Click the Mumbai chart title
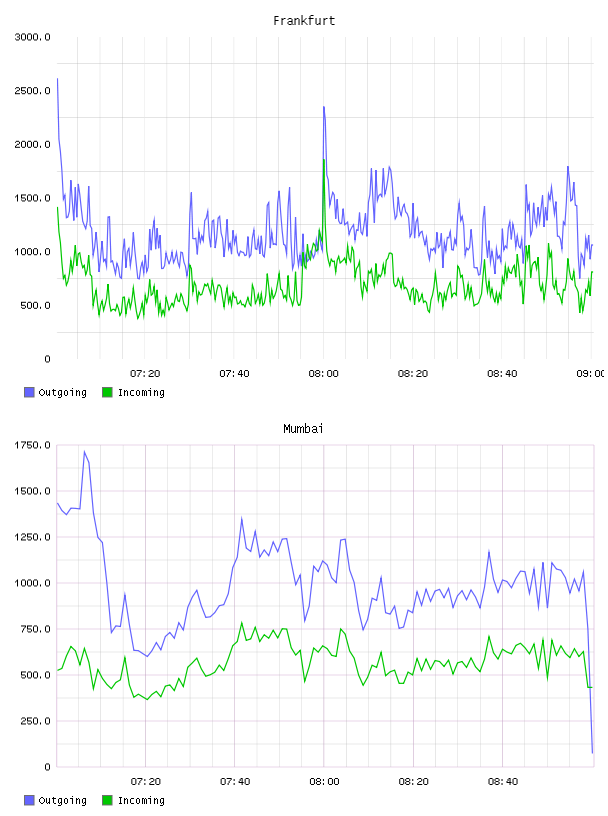 pyautogui.click(x=303, y=429)
